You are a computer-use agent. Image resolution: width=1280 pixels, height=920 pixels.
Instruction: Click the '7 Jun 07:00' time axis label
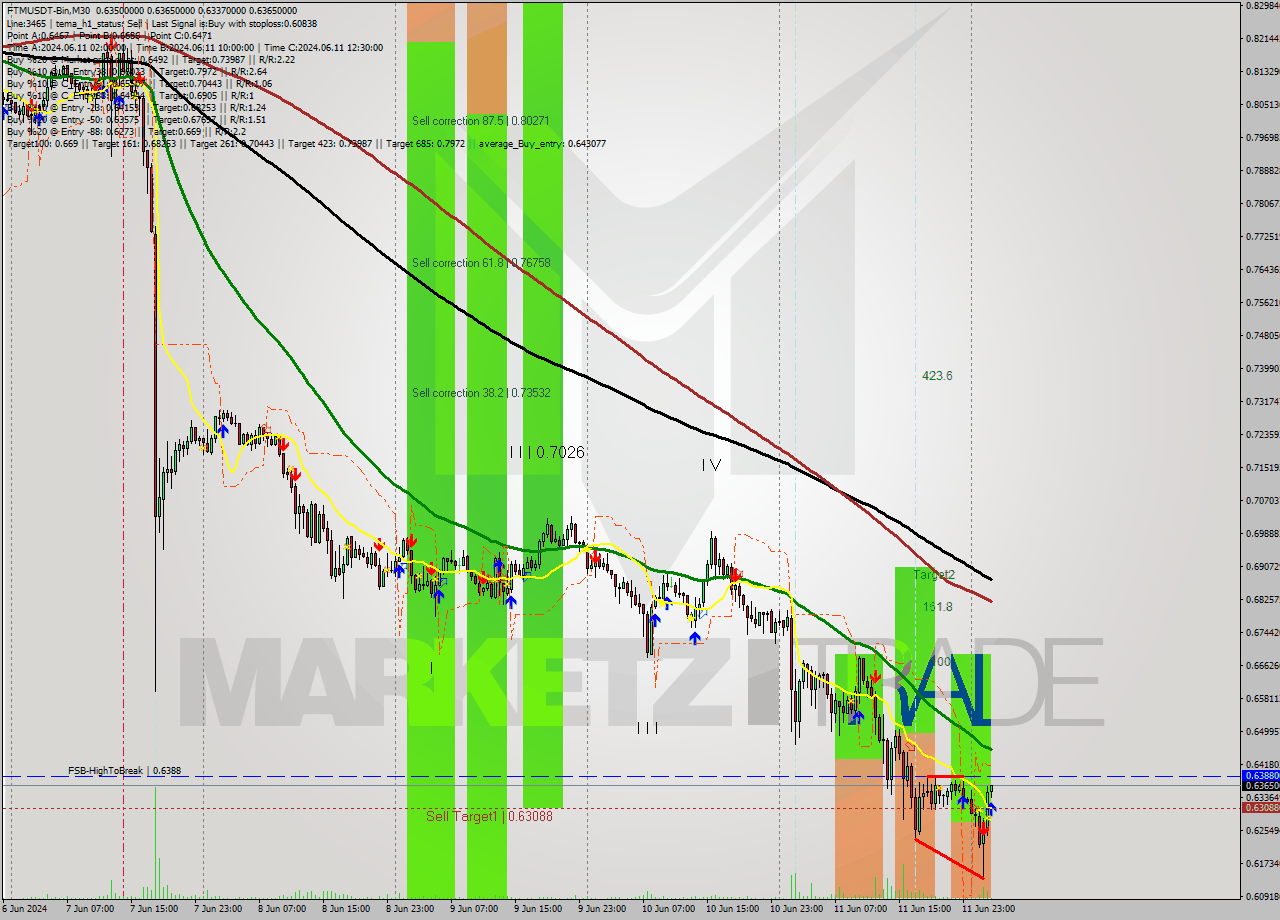[x=89, y=909]
